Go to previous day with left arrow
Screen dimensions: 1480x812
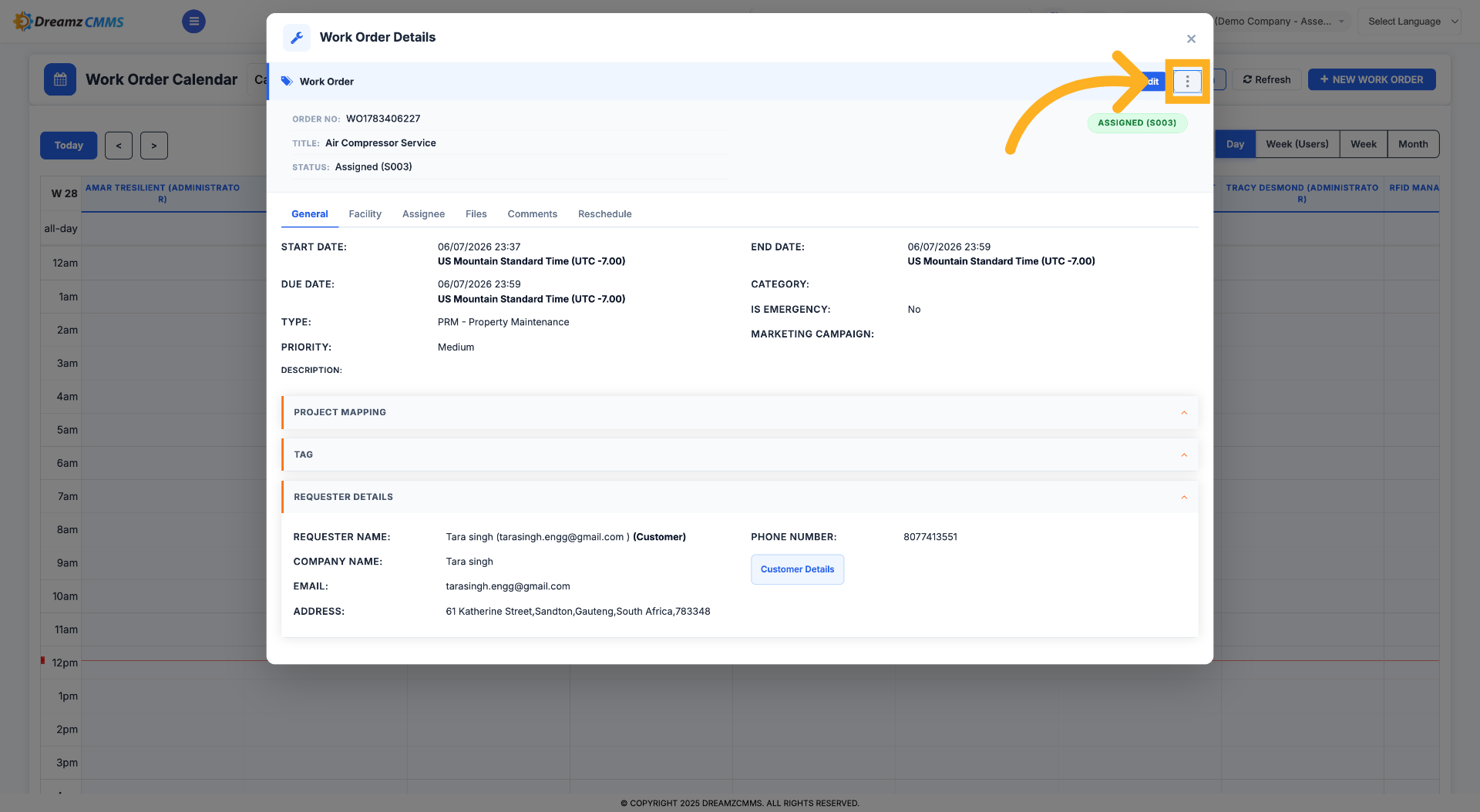tap(119, 146)
